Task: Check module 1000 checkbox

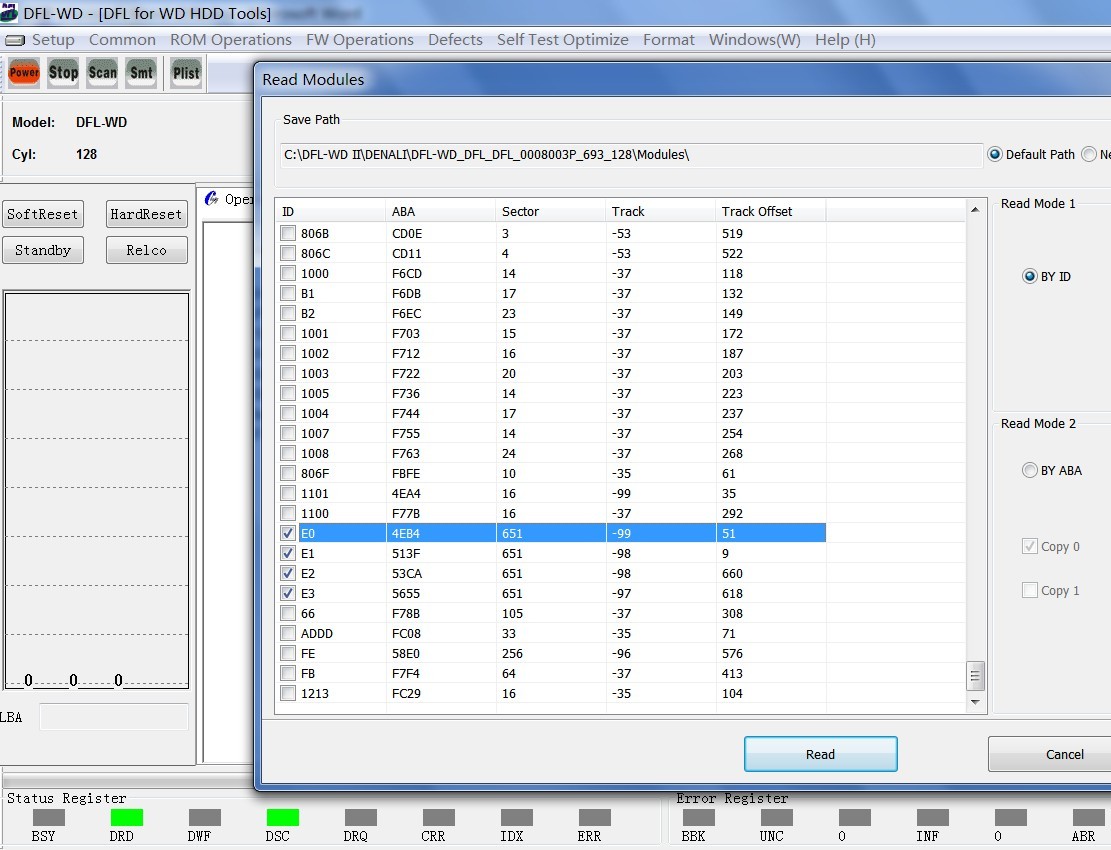Action: coord(288,273)
